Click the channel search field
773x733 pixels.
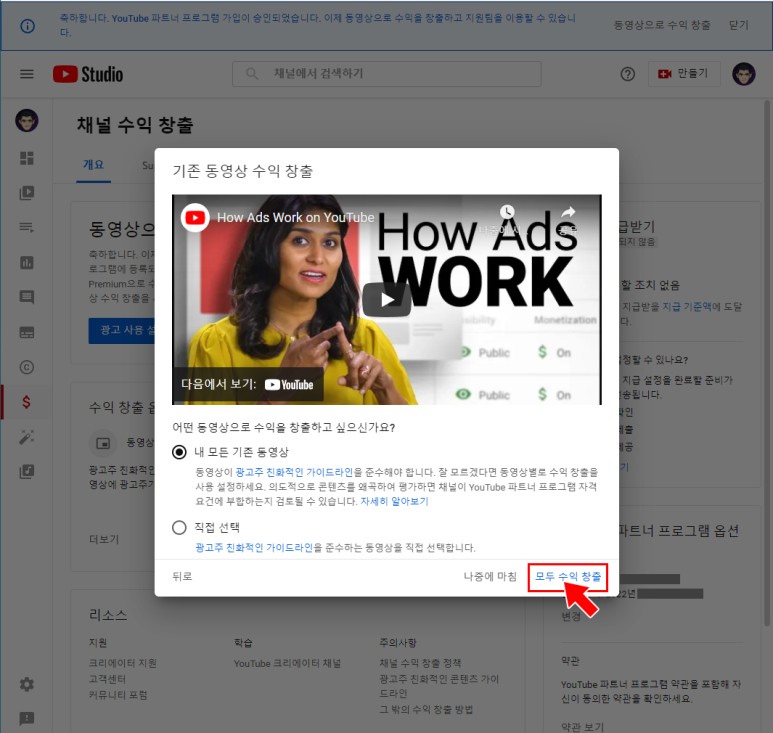coord(387,74)
